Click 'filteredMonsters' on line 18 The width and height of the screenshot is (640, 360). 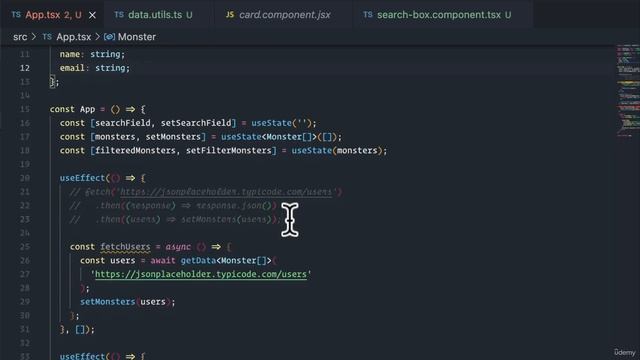coord(135,151)
